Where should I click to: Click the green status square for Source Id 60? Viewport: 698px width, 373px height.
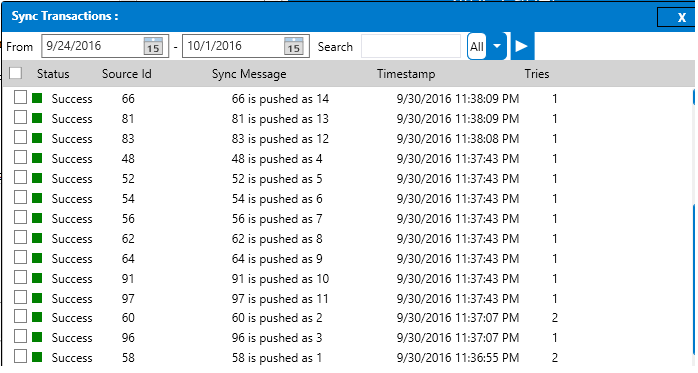(x=37, y=317)
